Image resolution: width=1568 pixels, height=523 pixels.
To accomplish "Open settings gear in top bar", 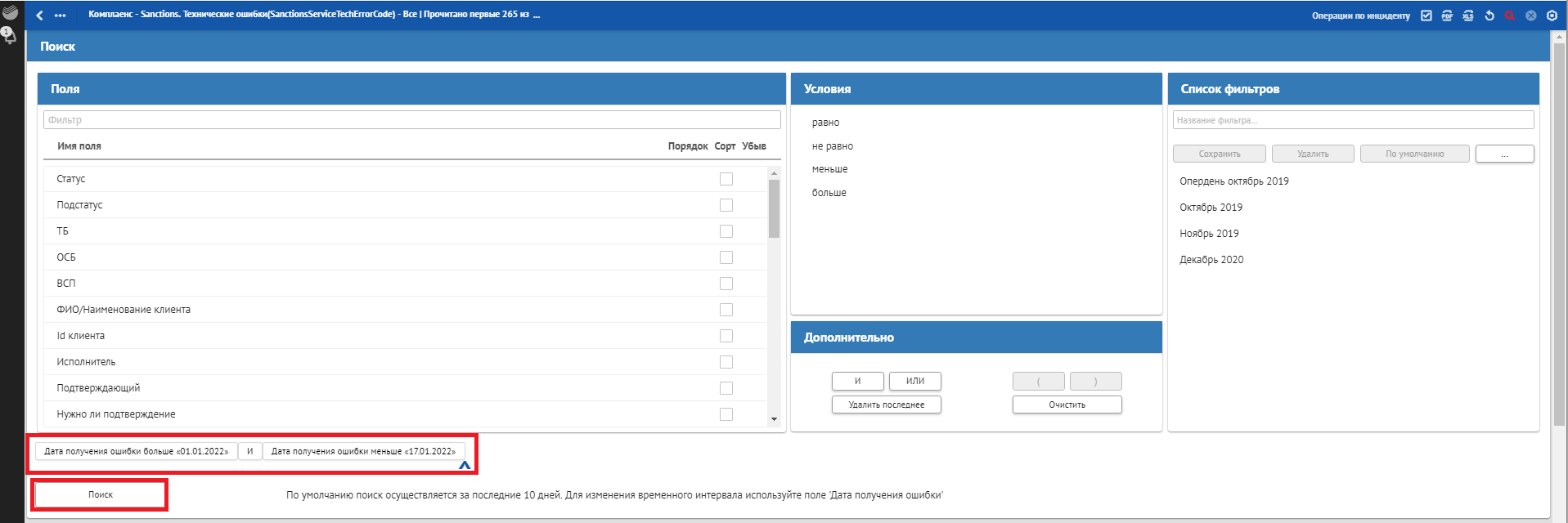I will [1552, 16].
